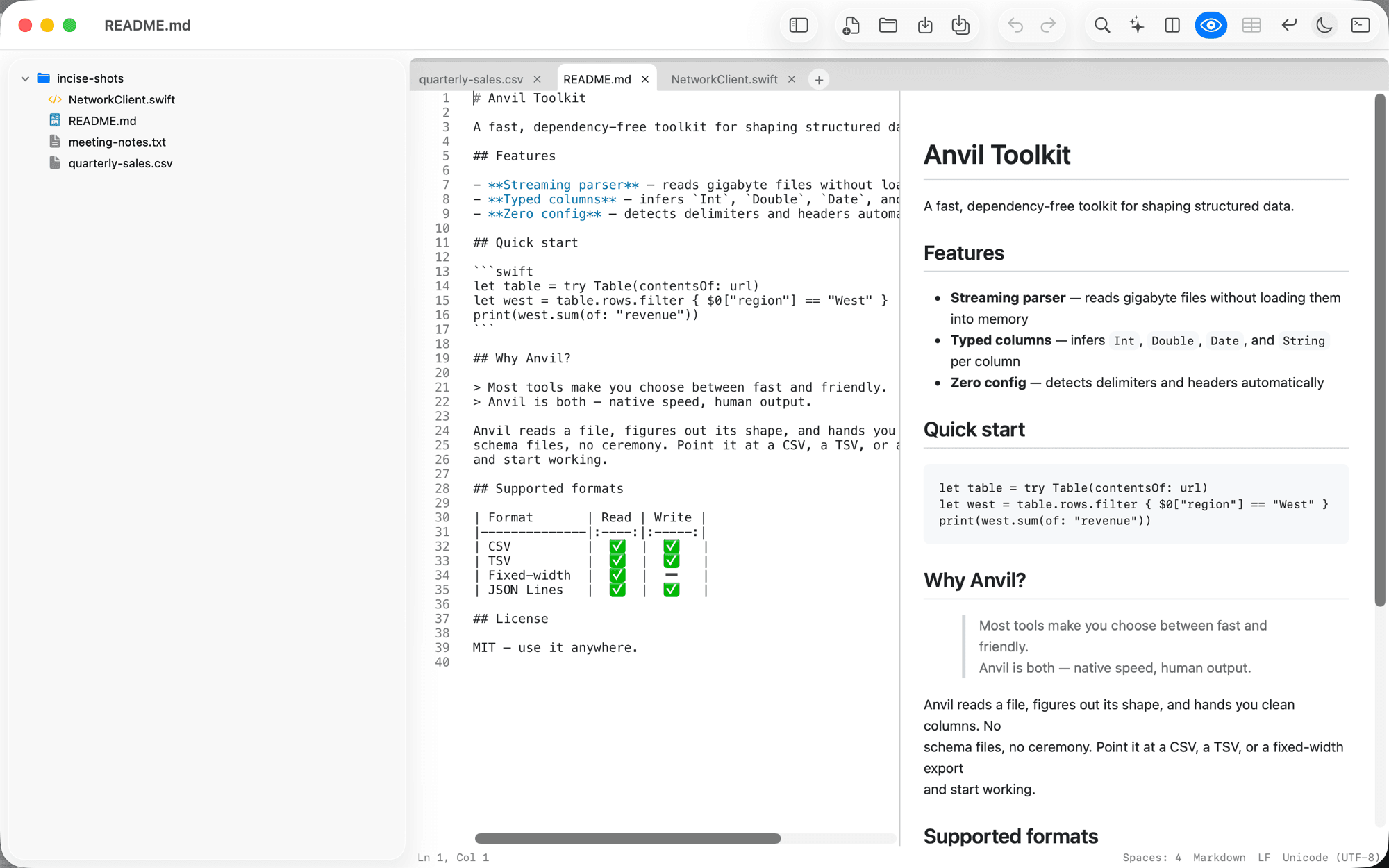1389x868 pixels.
Task: Click '## Quick start' line in editor
Action: 525,243
